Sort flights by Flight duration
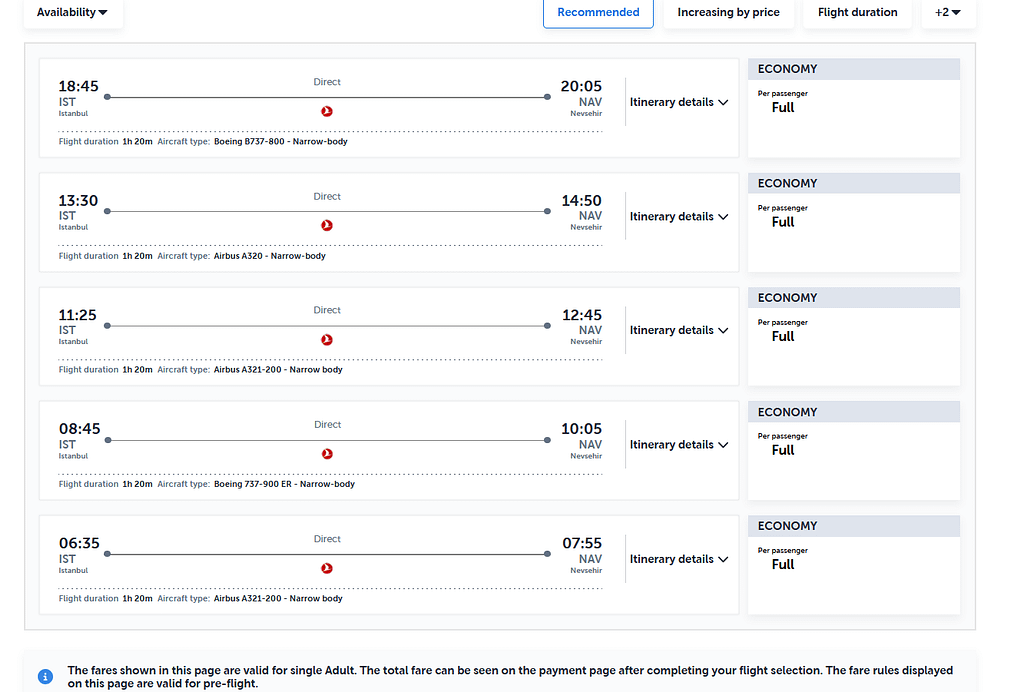1024x692 pixels. click(857, 12)
